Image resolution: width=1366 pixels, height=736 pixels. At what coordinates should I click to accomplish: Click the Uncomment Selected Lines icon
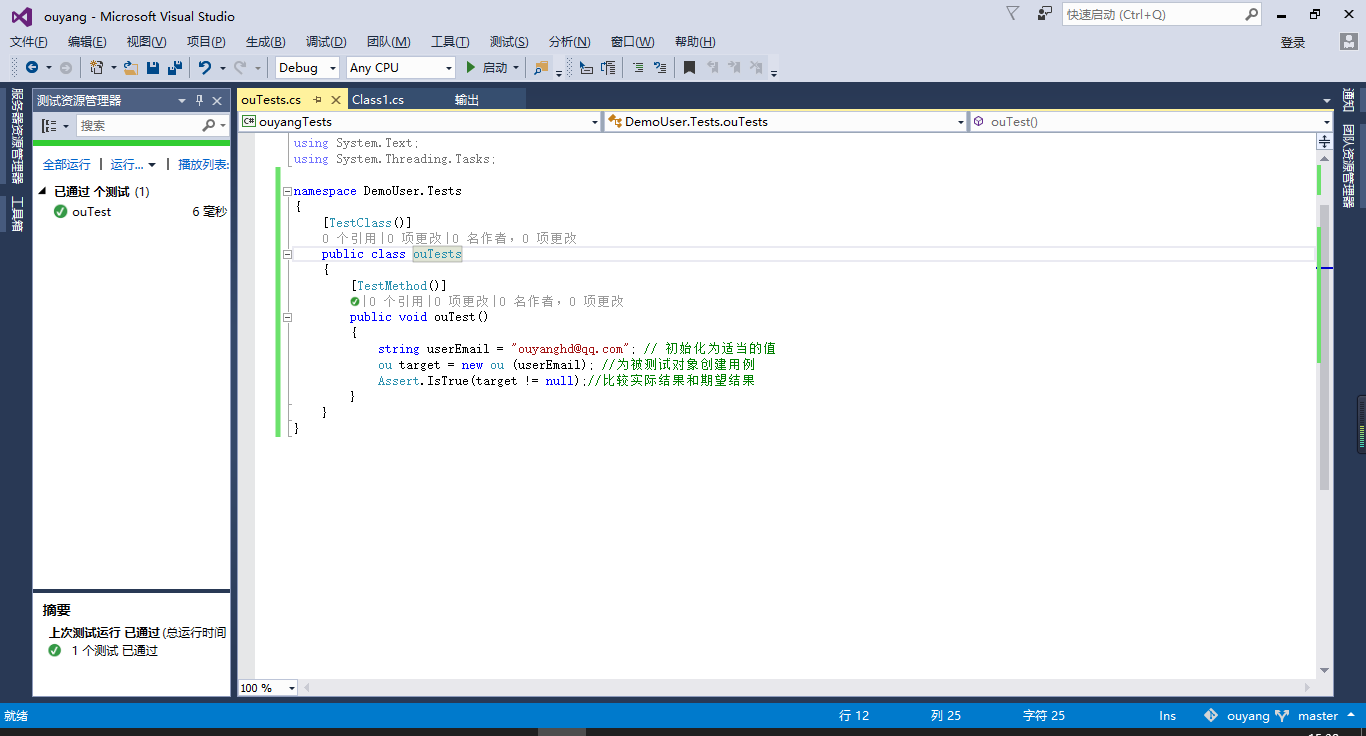pyautogui.click(x=659, y=68)
